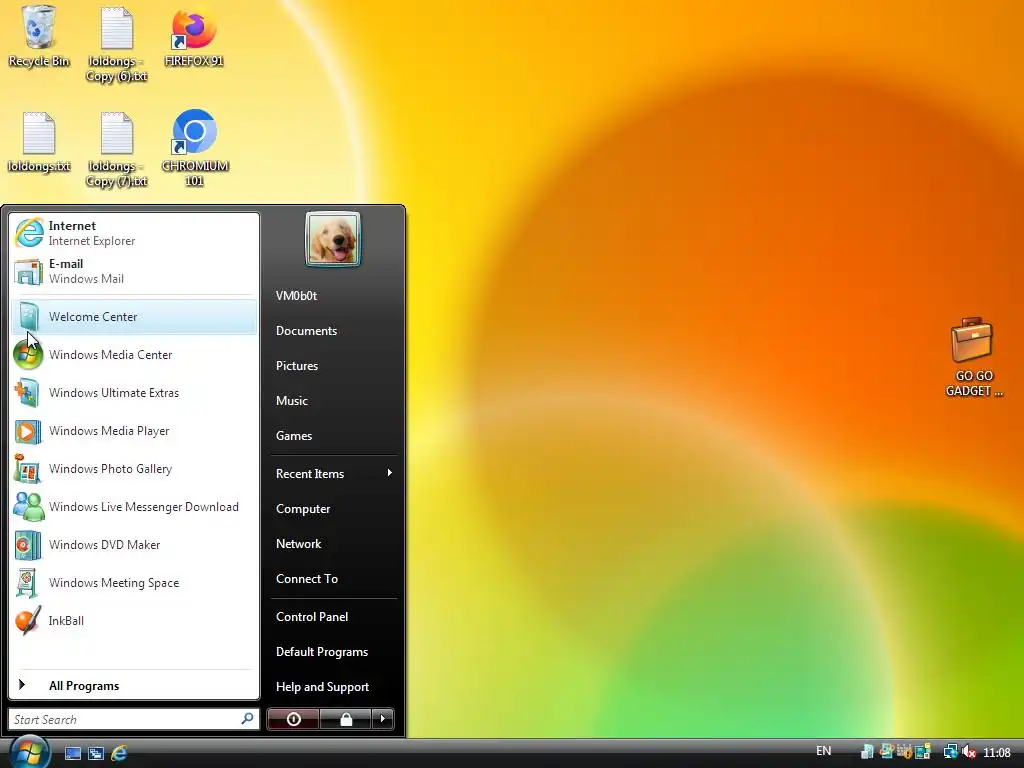Open Welcome Center in Start menu
1024x768 pixels.
click(135, 317)
